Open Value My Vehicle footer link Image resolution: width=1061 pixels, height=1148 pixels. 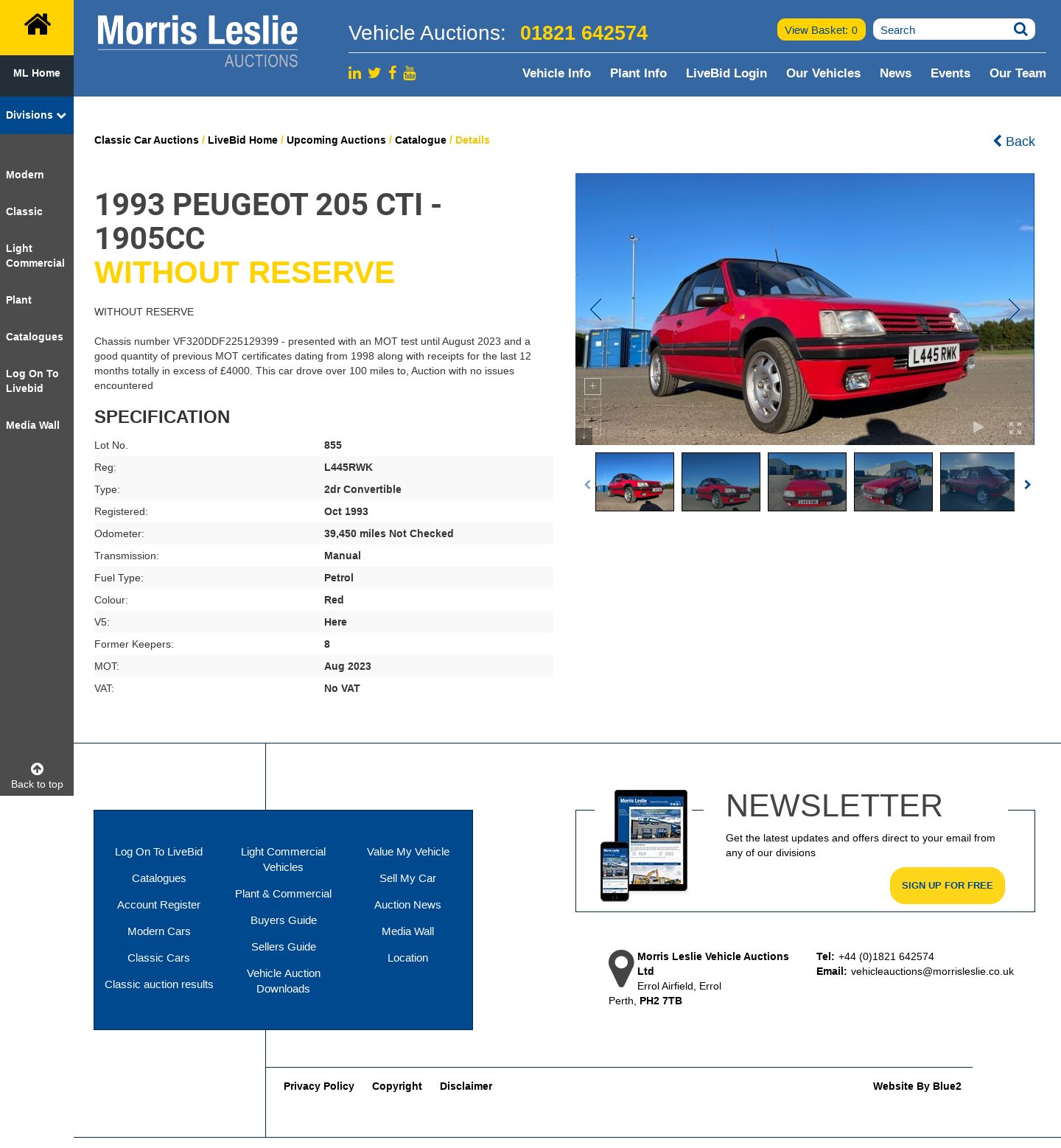pyautogui.click(x=408, y=852)
